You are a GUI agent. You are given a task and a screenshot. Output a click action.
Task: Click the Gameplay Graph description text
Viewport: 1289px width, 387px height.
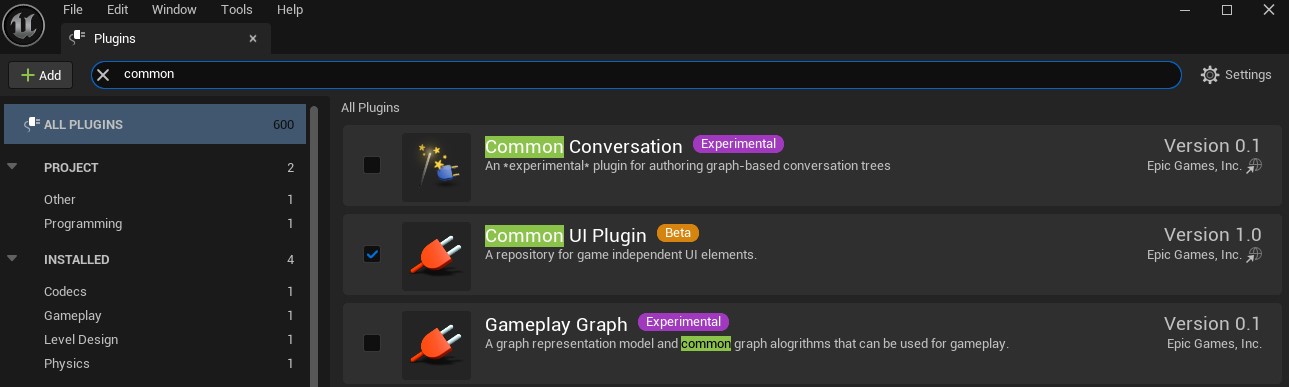[747, 344]
